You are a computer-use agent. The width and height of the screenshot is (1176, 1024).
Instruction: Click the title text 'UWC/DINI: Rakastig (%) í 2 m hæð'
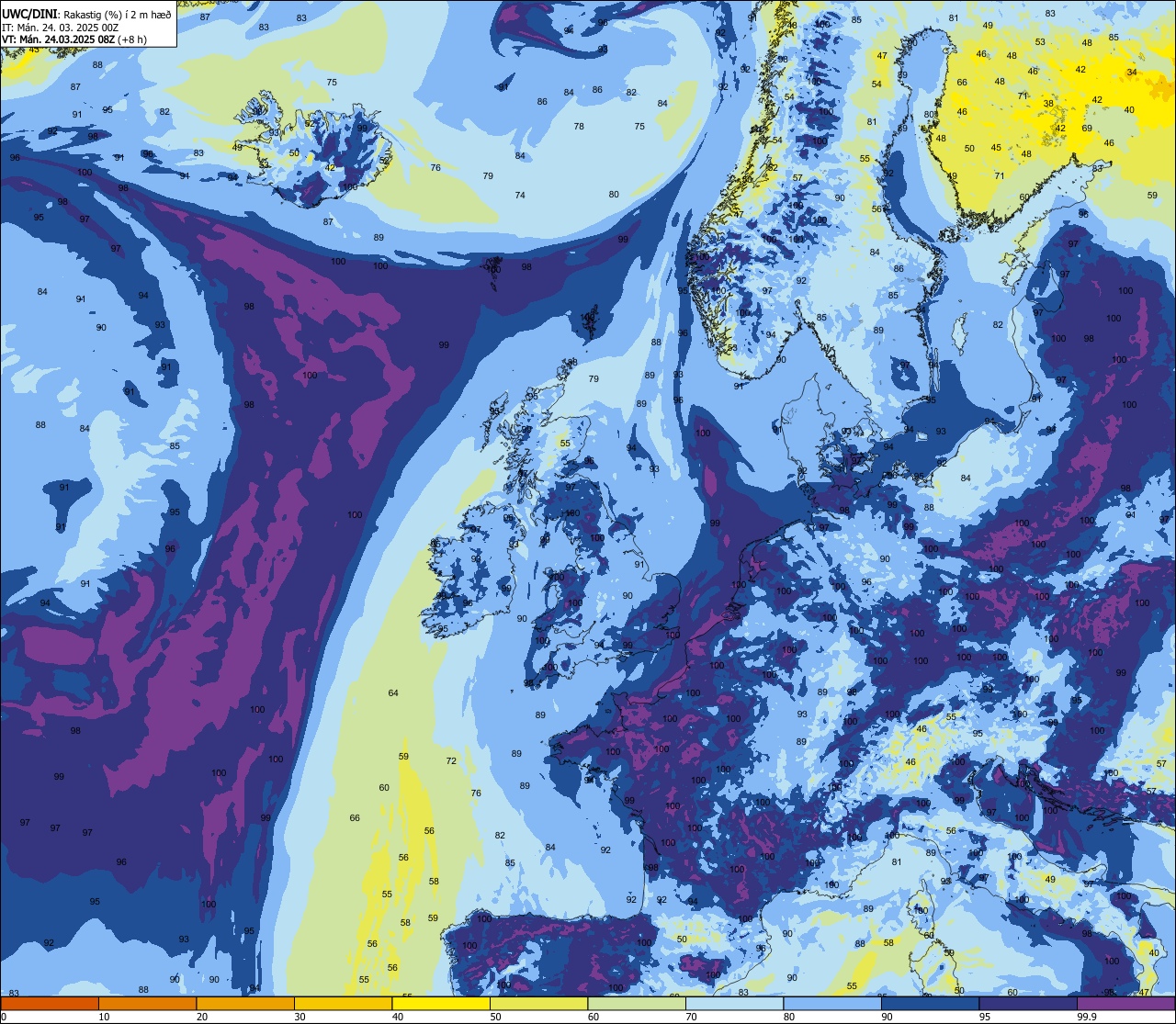point(86,14)
